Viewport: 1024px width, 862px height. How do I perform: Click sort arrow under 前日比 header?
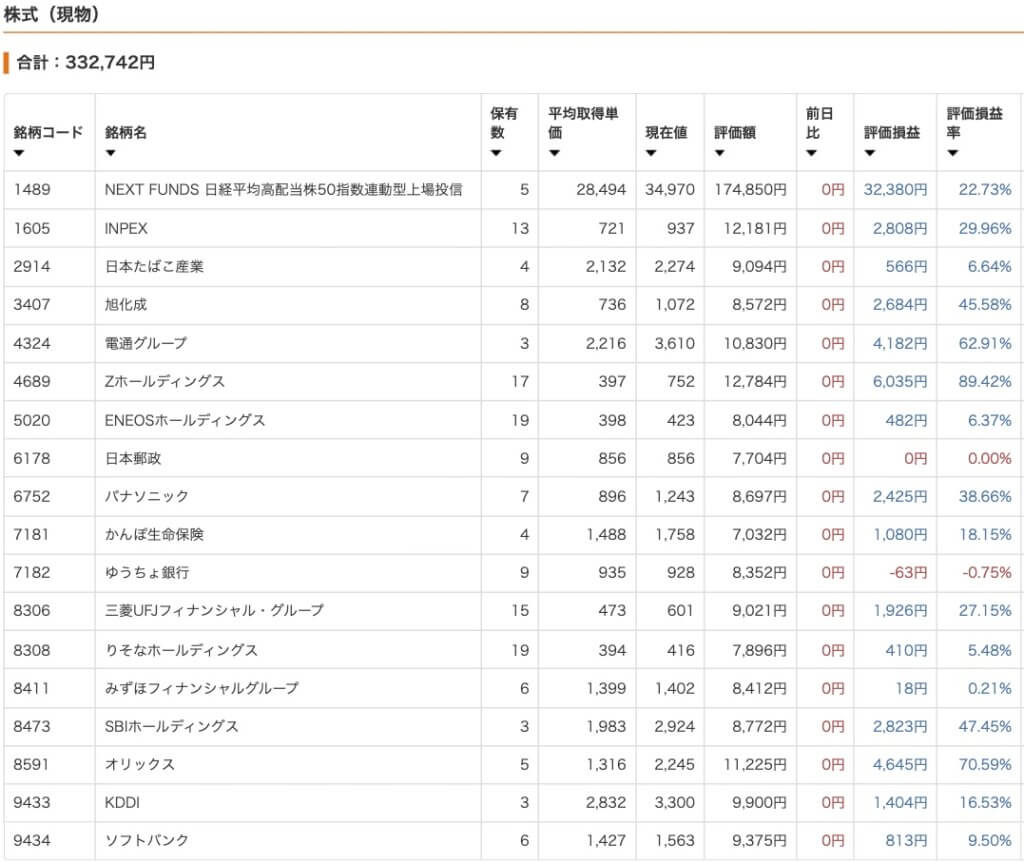[811, 153]
